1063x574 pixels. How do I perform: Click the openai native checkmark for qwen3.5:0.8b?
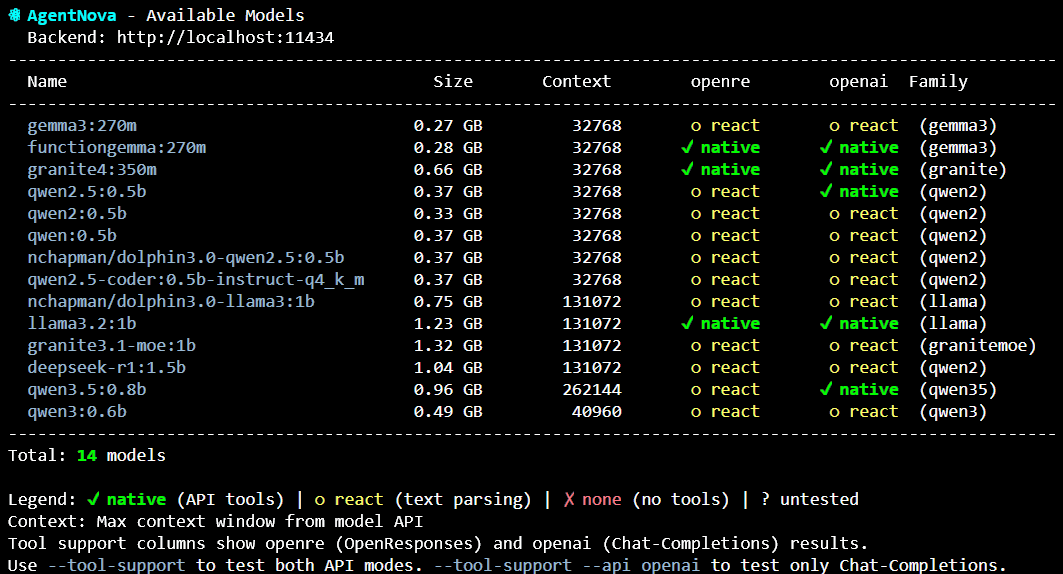826,389
